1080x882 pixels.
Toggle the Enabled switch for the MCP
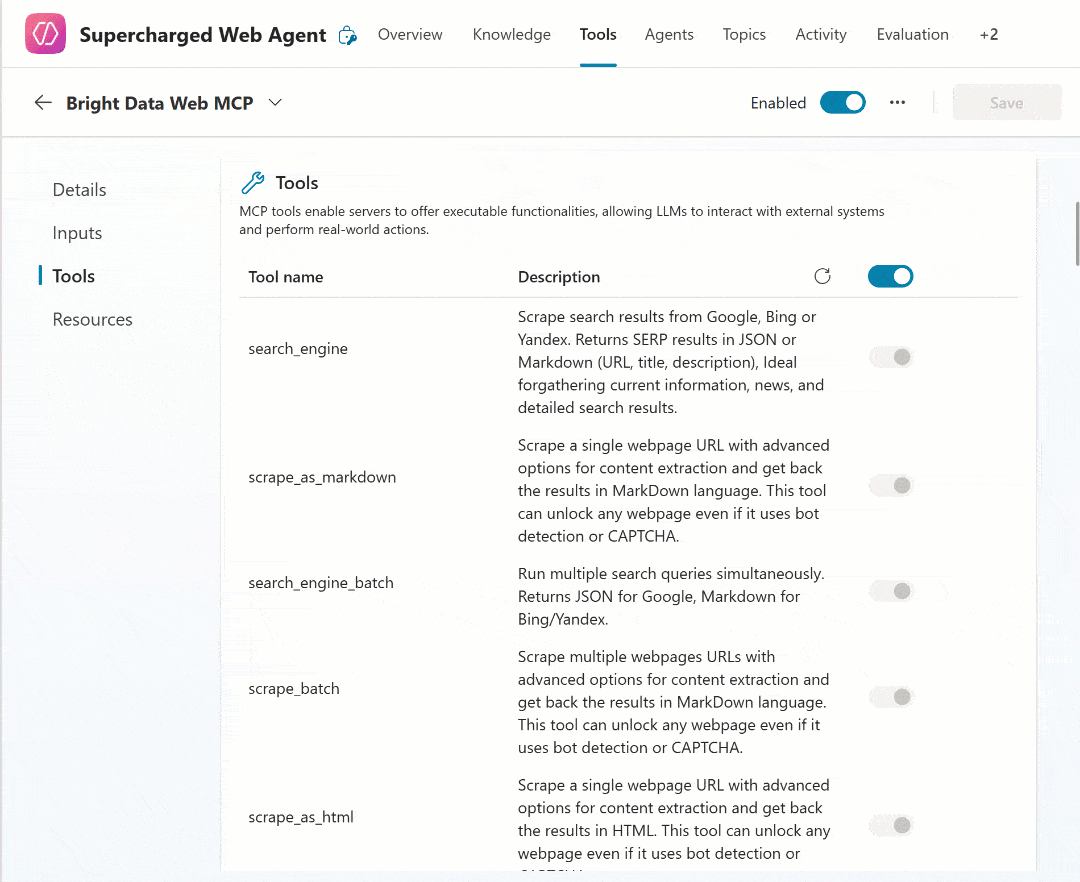coord(842,103)
